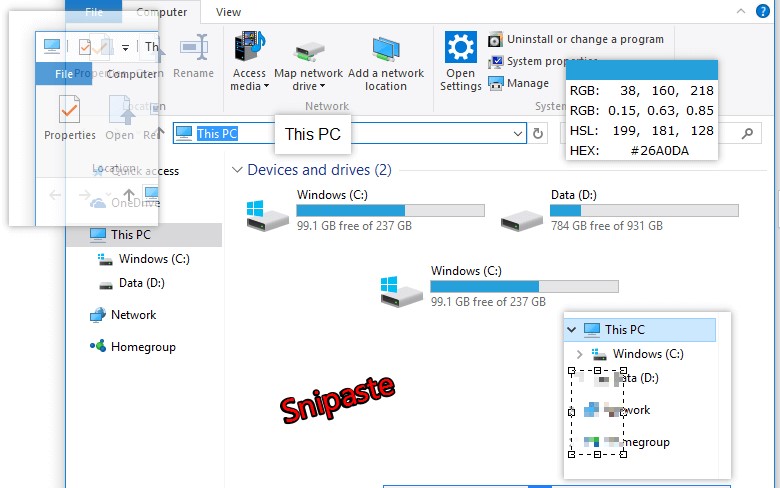This screenshot has width=780, height=488.
Task: Click the Quick access label in the navigation pane
Action: click(145, 171)
